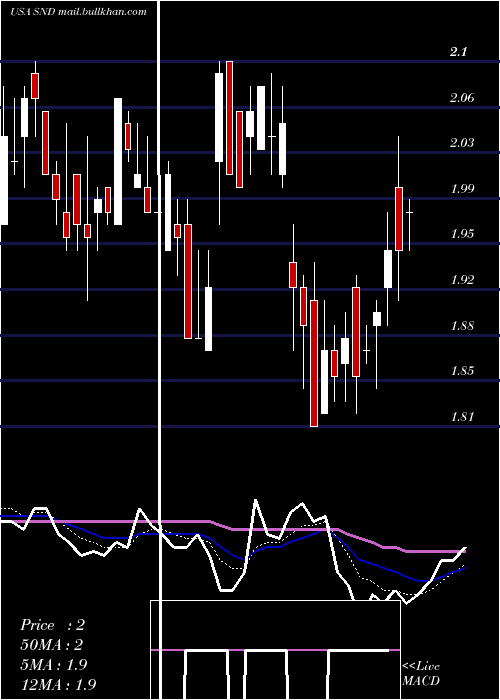Click the 5MA : 1.9 readout
Viewport: 500px width, 700px height.
pyautogui.click(x=53, y=665)
